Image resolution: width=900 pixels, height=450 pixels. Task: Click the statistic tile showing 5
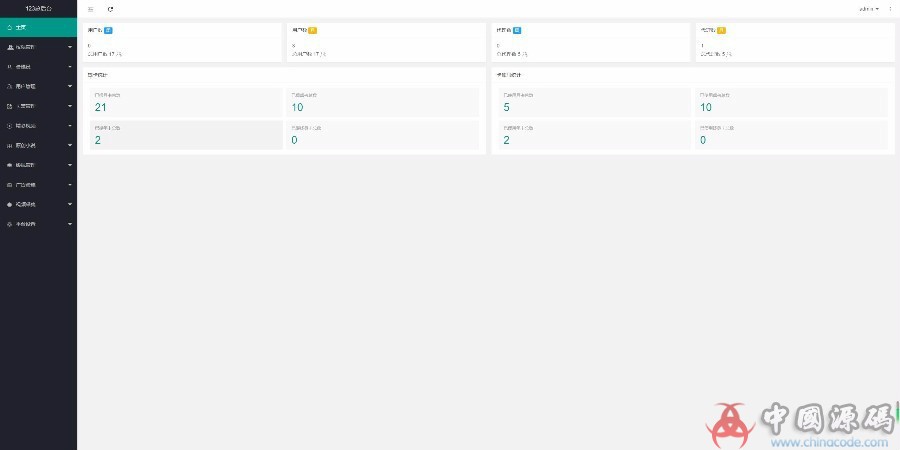593,102
